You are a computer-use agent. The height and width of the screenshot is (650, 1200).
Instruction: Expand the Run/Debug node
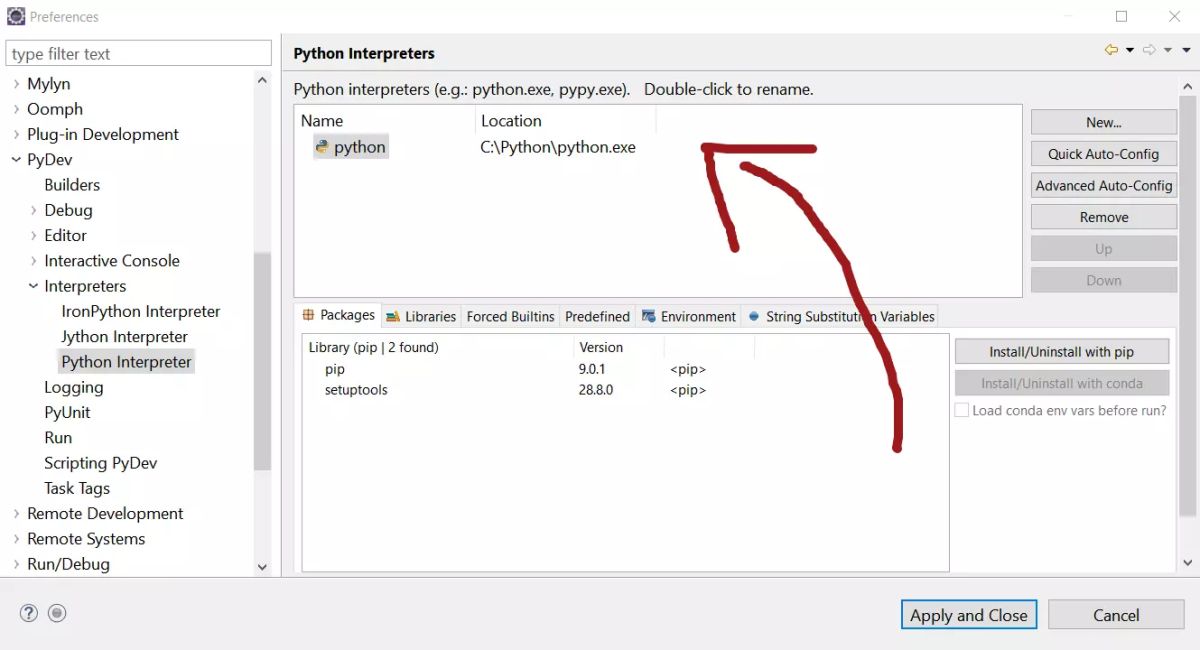coord(16,564)
